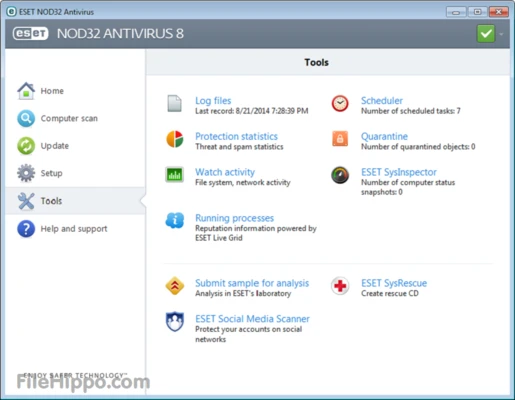Select the Tools section label
Image resolution: width=515 pixels, height=400 pixels.
tap(51, 201)
